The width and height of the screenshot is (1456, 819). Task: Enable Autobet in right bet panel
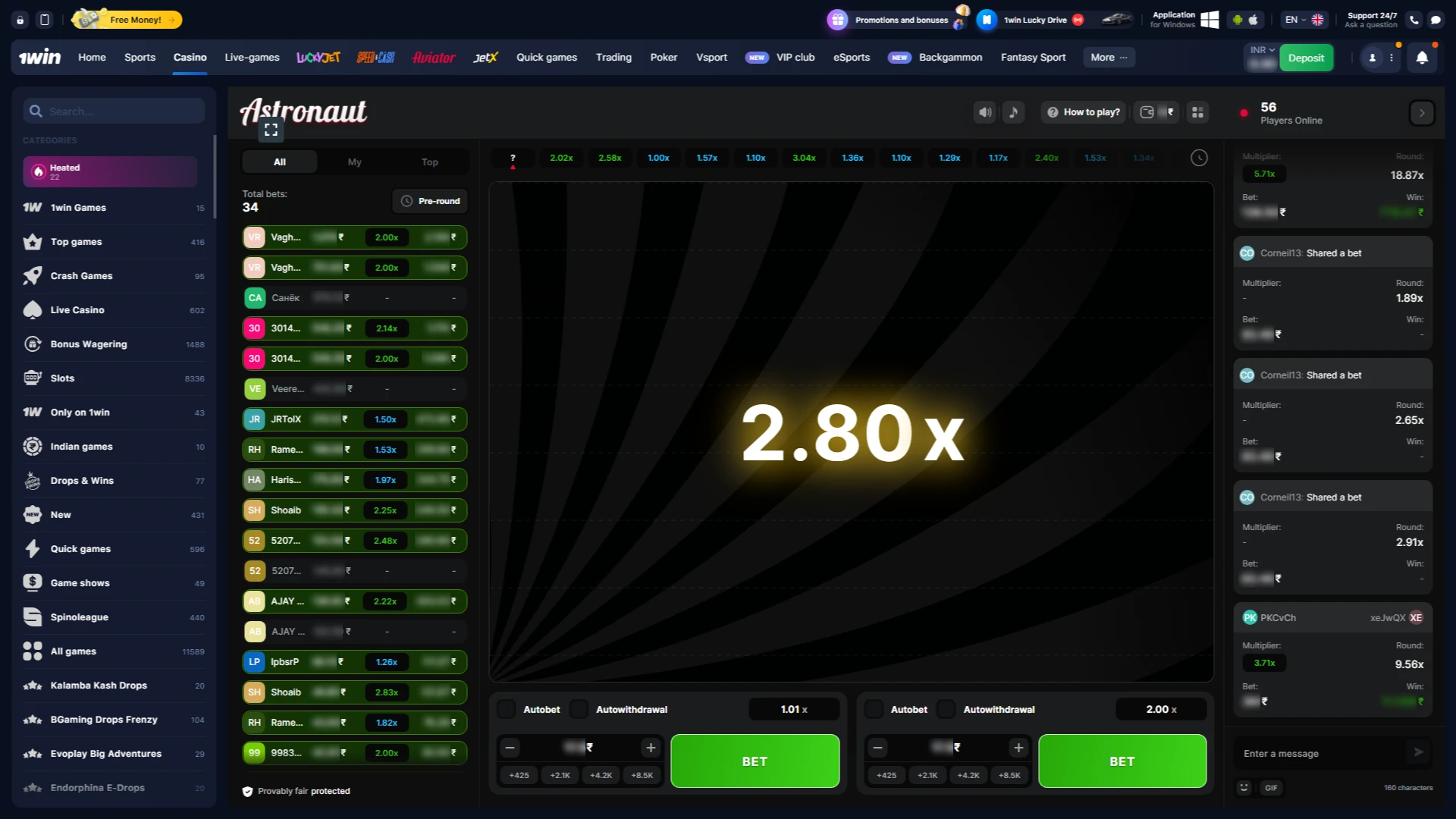point(874,709)
